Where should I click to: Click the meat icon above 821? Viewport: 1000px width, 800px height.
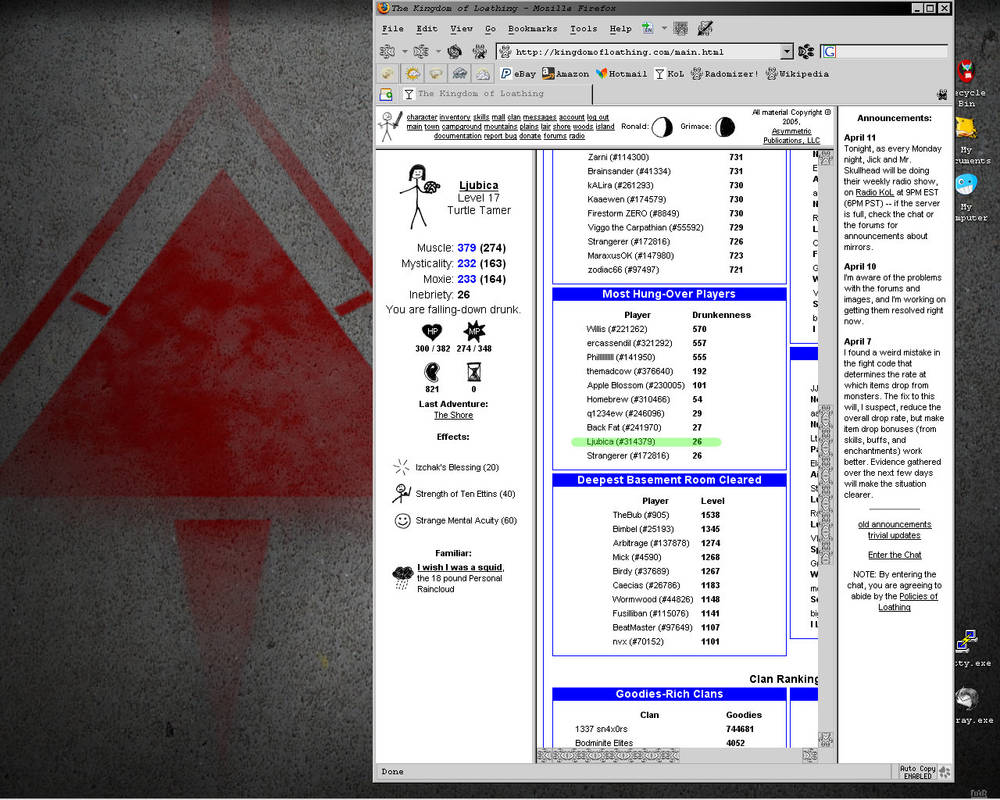pyautogui.click(x=432, y=372)
